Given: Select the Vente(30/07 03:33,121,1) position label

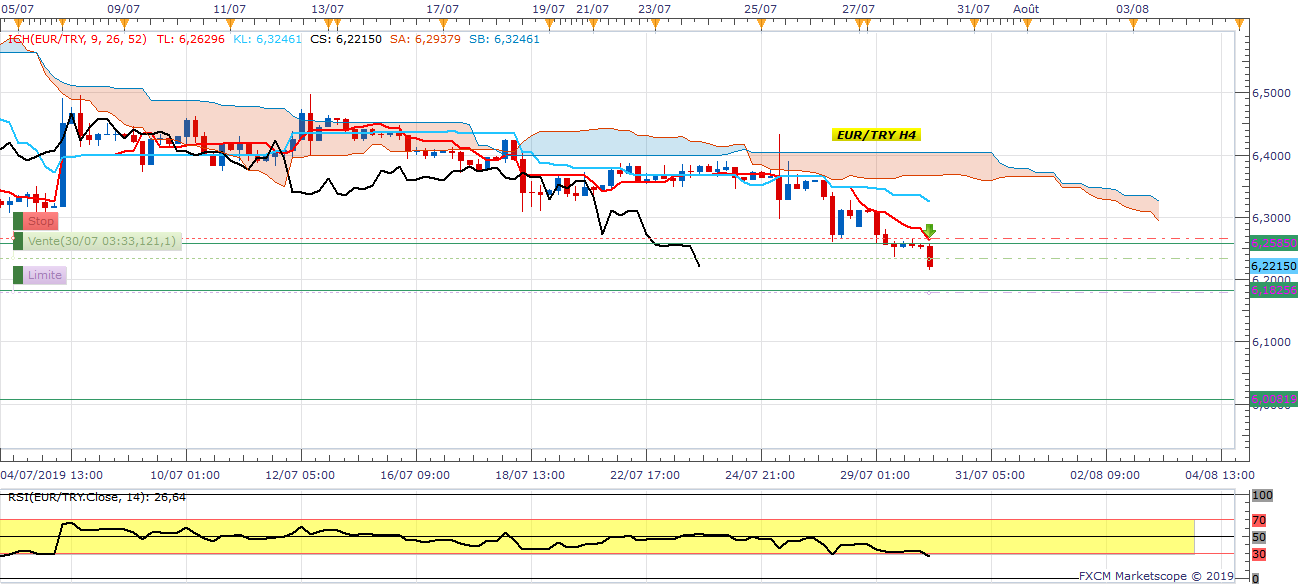Looking at the screenshot, I should coord(102,241).
